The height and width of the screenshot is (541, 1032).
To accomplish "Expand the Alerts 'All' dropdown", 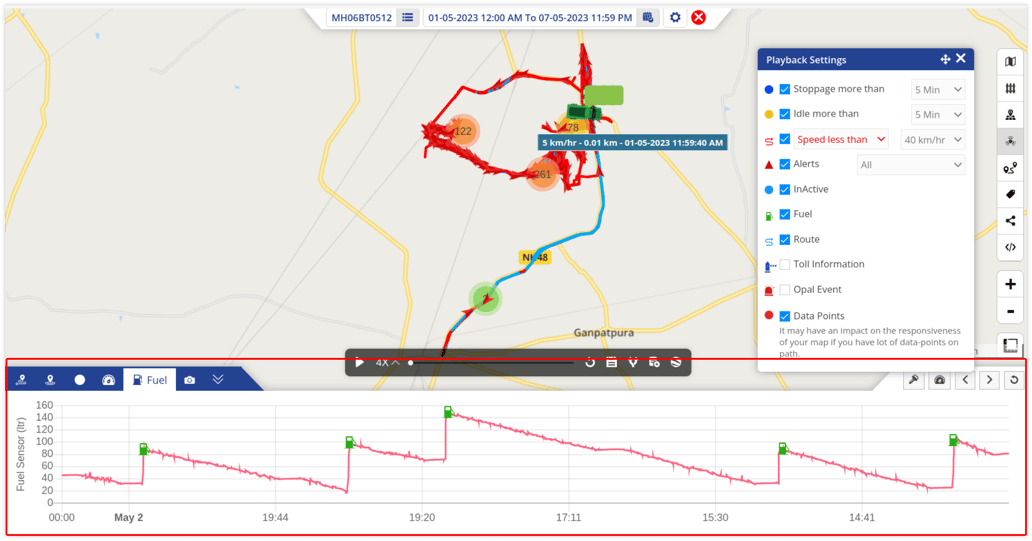I will click(910, 165).
